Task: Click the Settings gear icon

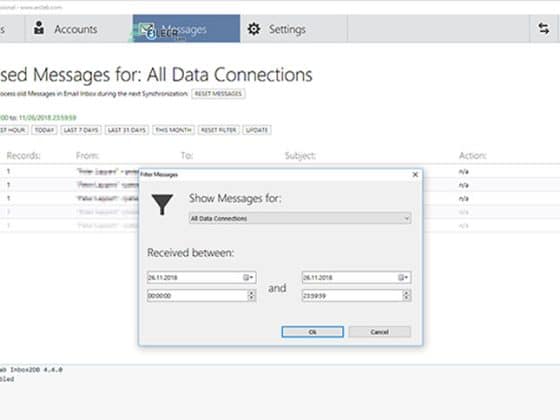Action: (254, 29)
